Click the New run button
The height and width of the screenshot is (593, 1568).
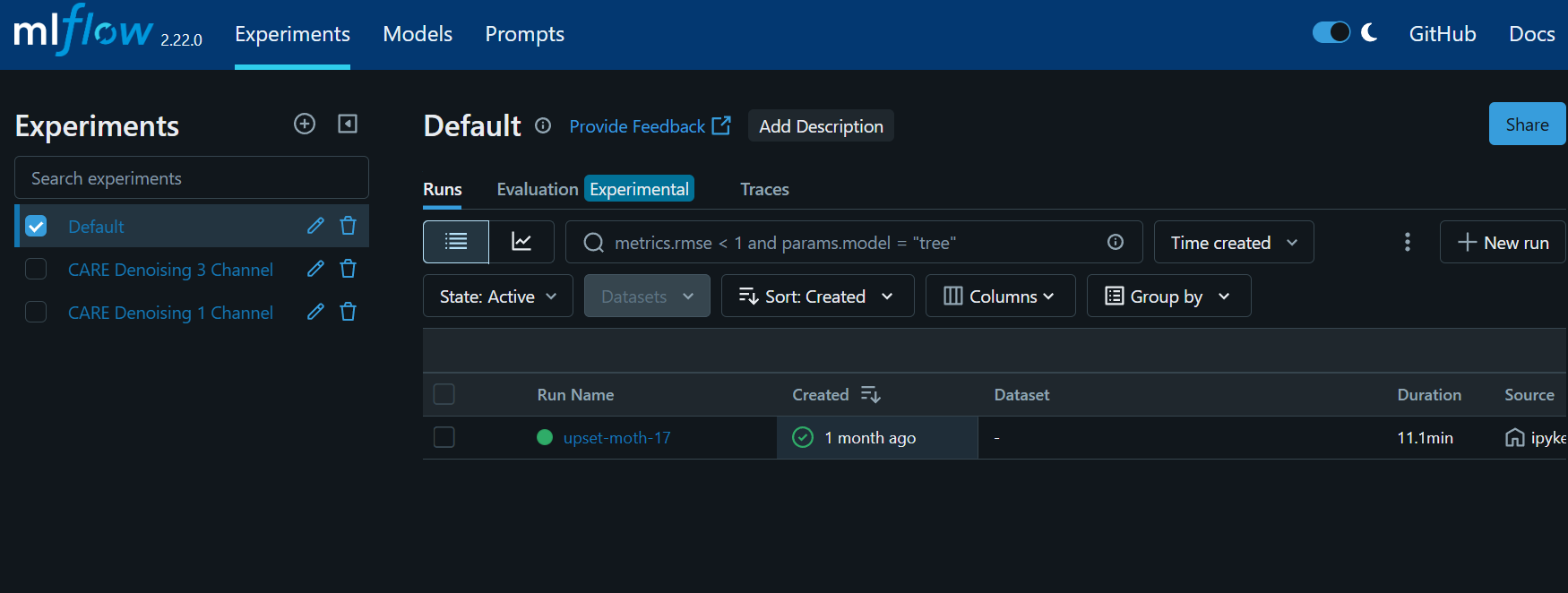coord(1503,242)
